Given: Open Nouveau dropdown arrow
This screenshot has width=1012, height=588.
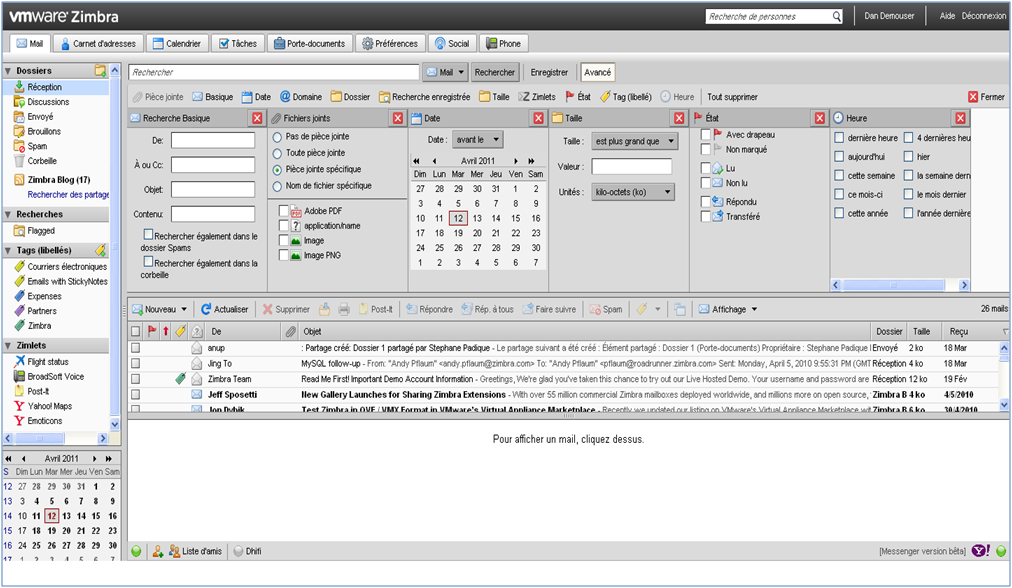Looking at the screenshot, I should pos(185,310).
